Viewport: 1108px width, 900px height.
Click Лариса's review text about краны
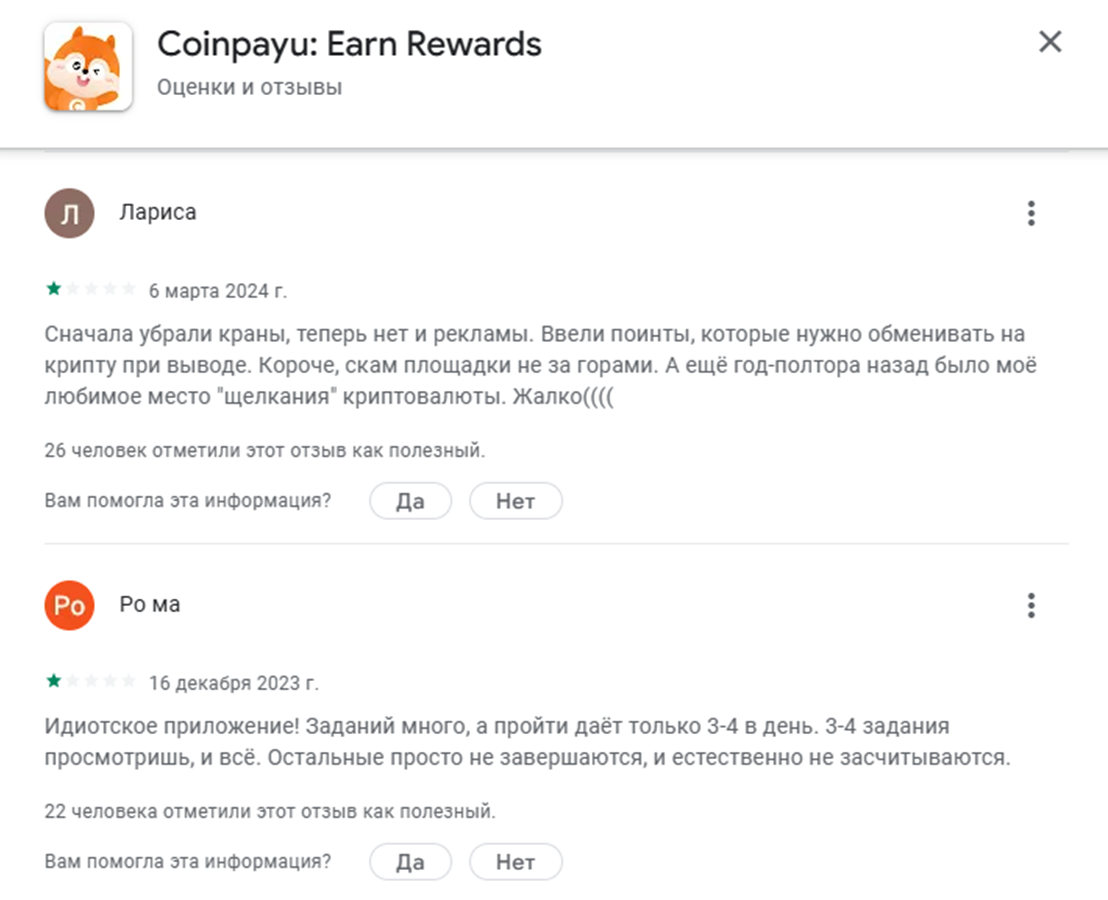pyautogui.click(x=540, y=365)
